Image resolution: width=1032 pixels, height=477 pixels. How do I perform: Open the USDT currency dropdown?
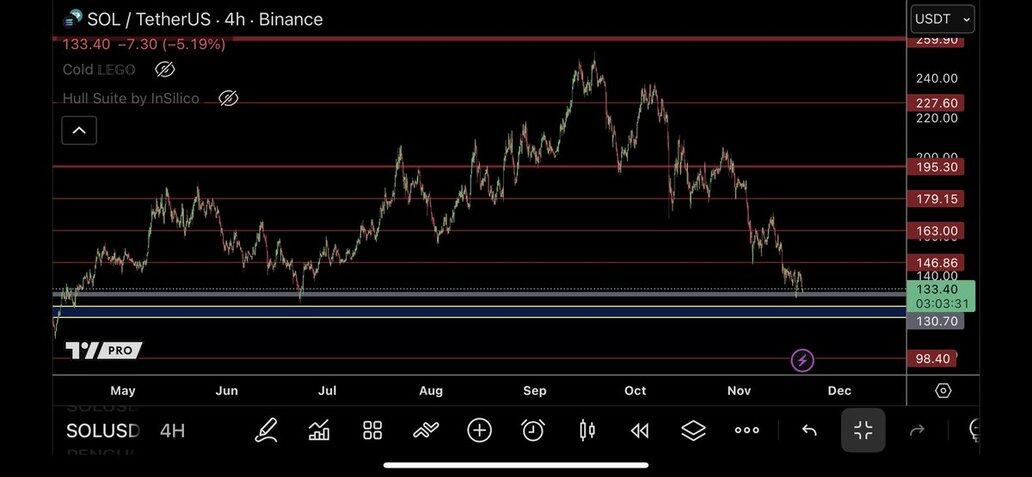point(942,19)
